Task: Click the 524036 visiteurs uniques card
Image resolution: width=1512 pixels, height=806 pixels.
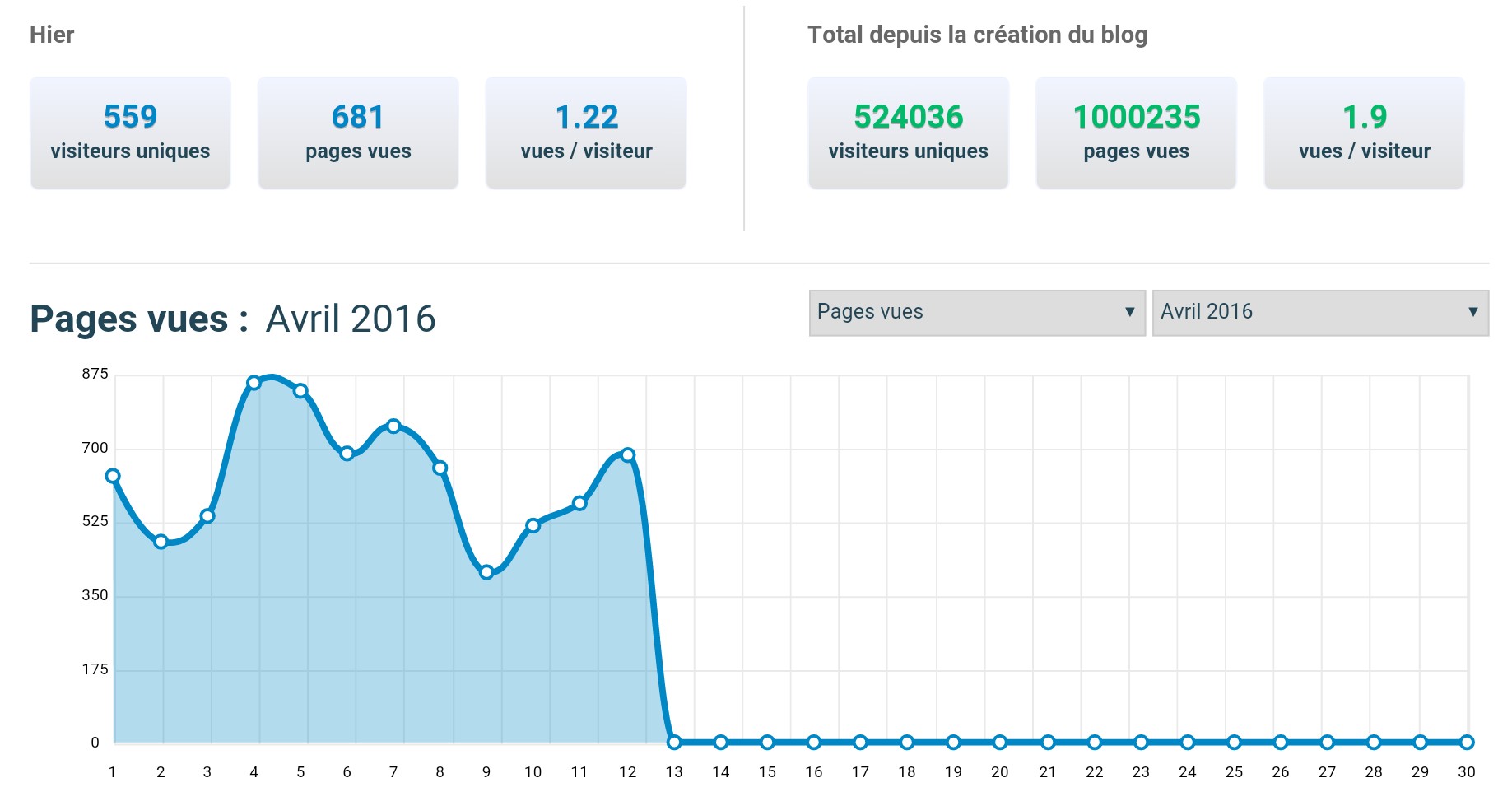Action: (x=908, y=133)
